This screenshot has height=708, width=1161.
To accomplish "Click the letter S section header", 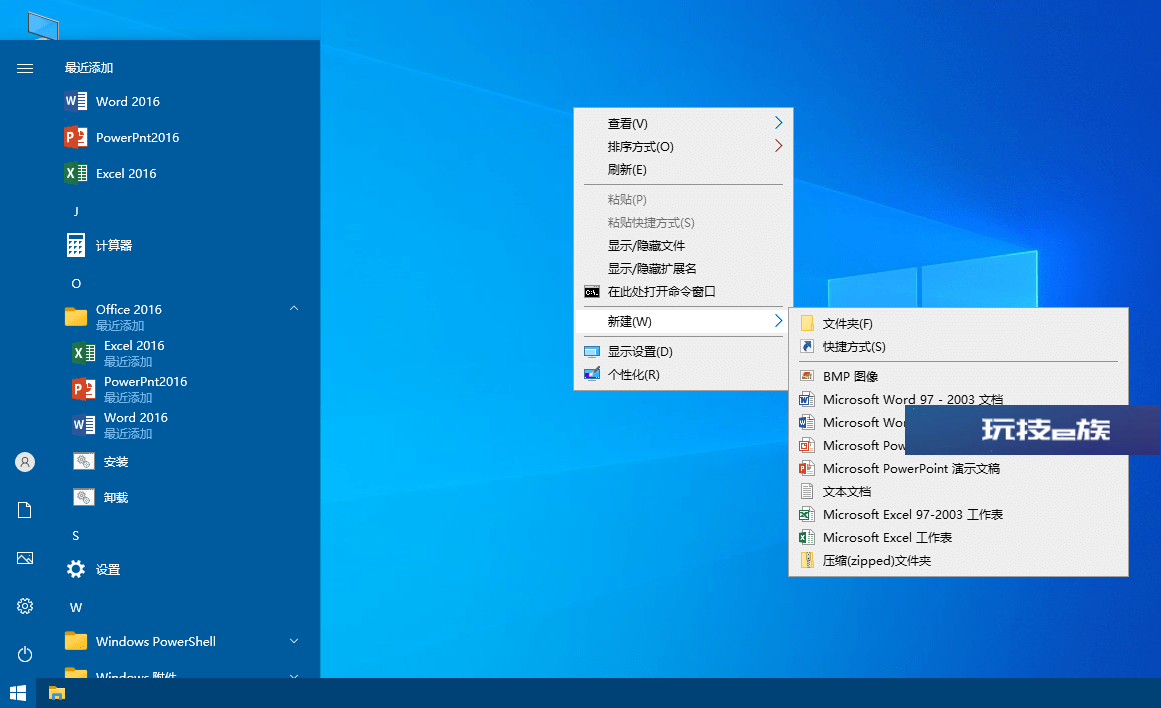I will [76, 535].
